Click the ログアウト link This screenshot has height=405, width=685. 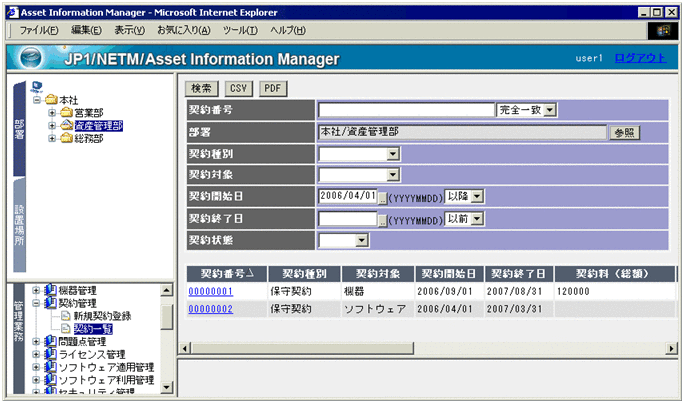[640, 58]
